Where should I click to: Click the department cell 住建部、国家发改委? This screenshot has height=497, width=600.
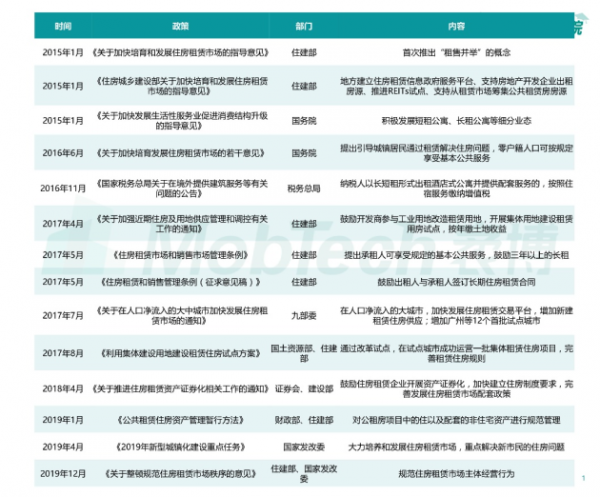pyautogui.click(x=304, y=474)
